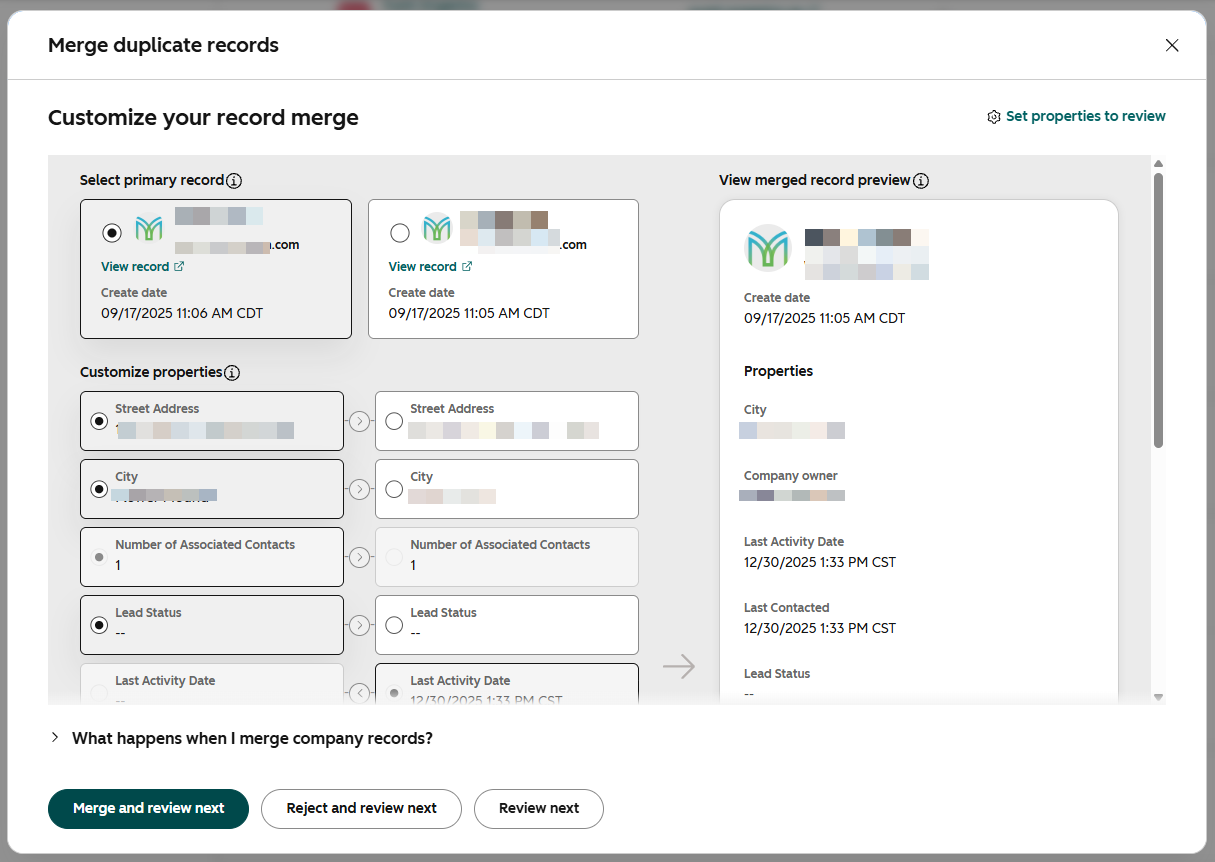This screenshot has height=862, width=1215.
Task: Choose right Lead Status value
Action: [x=394, y=625]
